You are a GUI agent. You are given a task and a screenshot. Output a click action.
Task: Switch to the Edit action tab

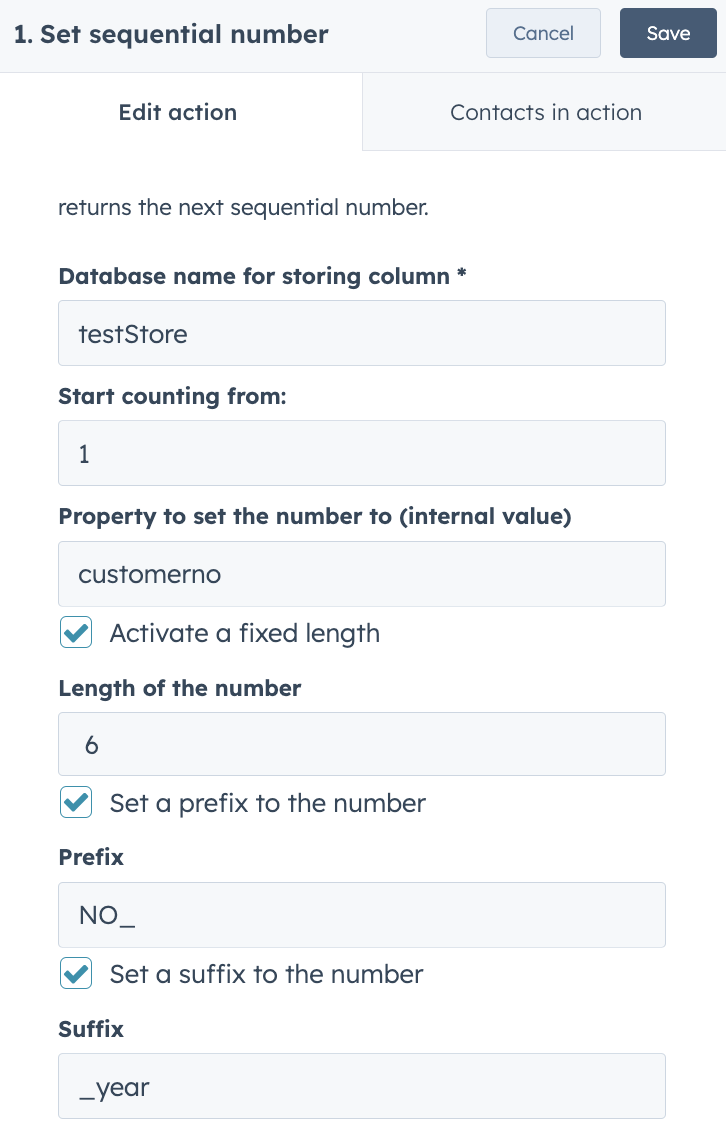[178, 112]
